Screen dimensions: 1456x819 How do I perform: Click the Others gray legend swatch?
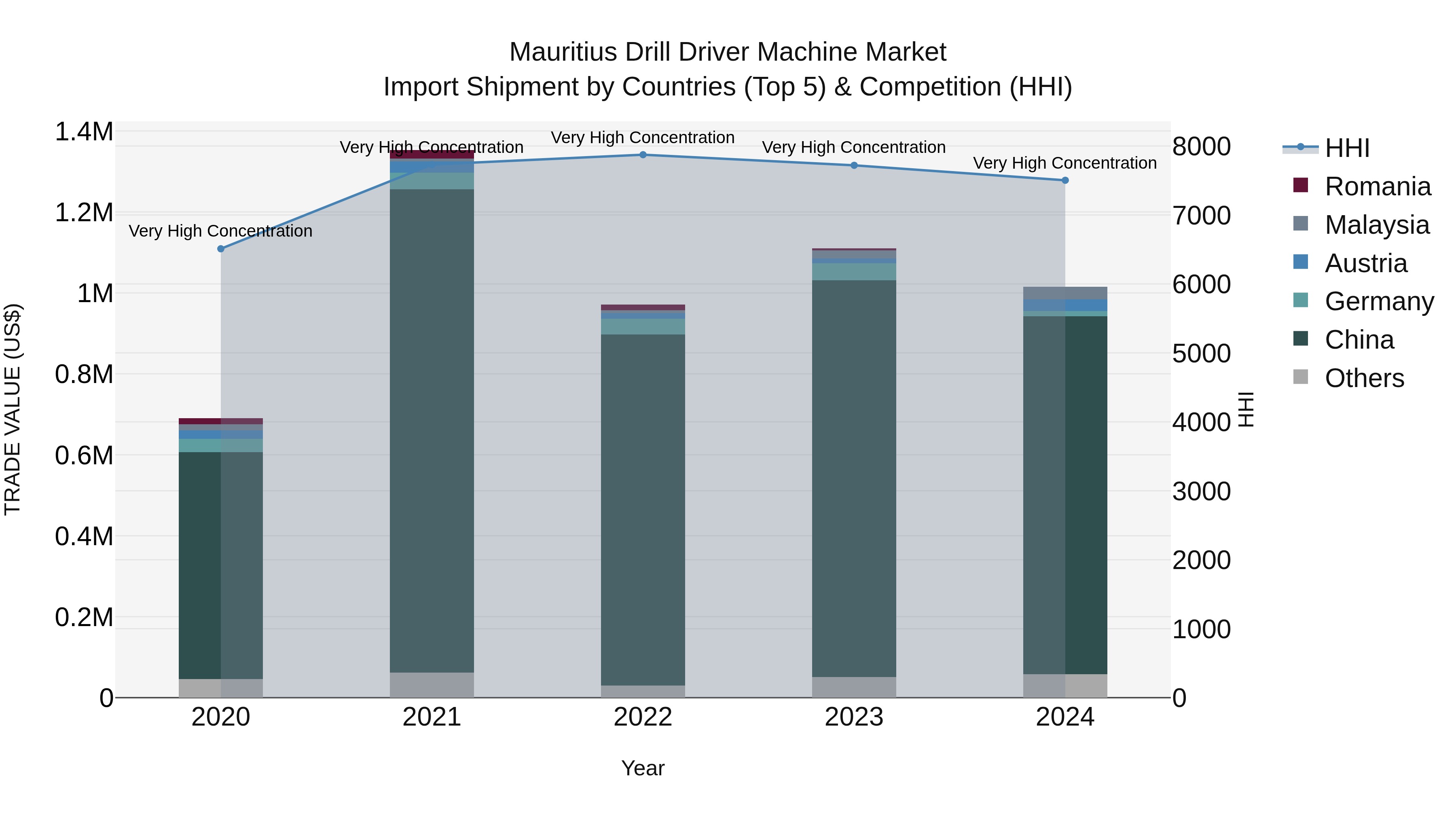1301,377
